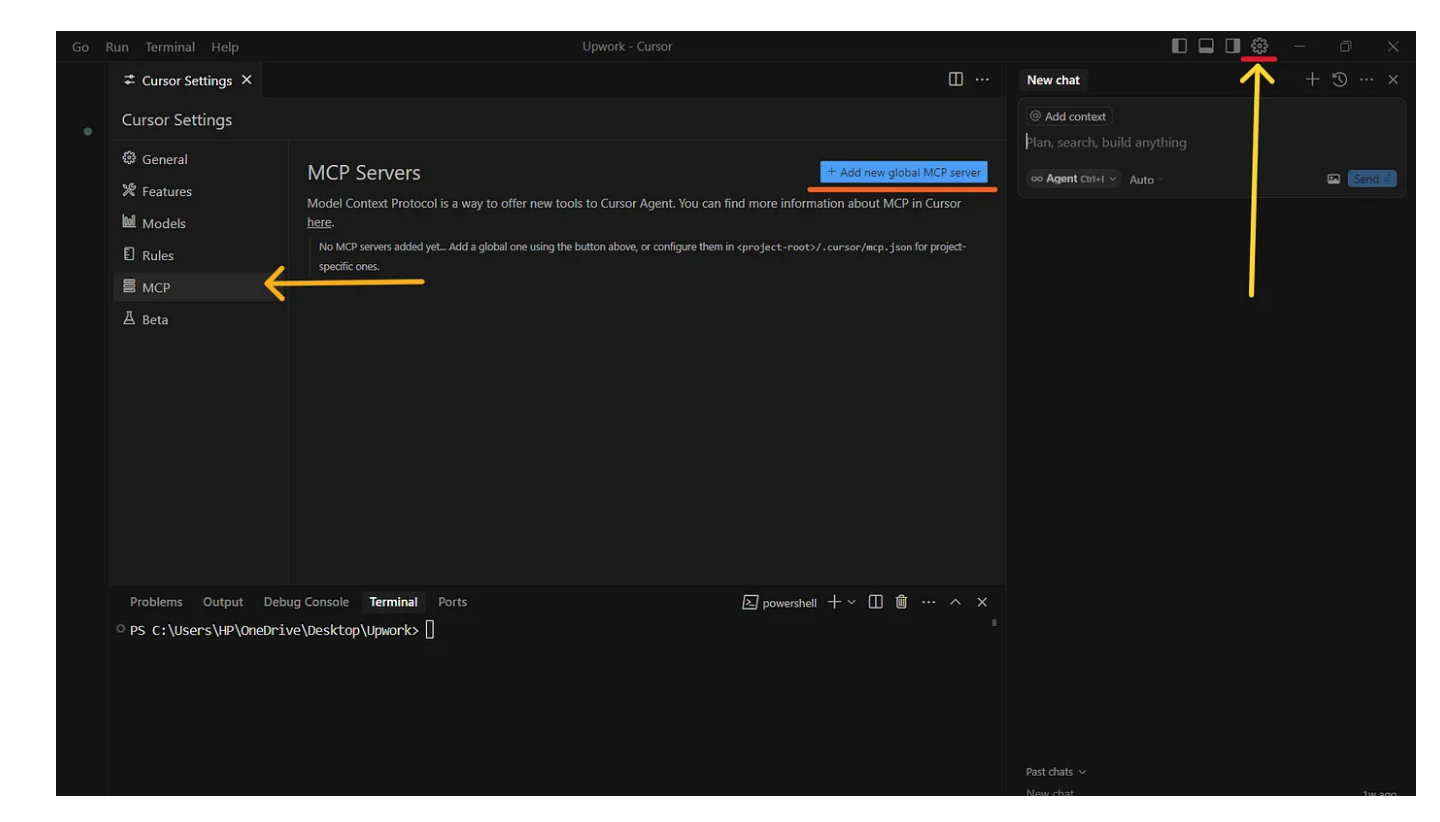Select the Terminal panel tab
1440x822 pixels.
click(393, 602)
